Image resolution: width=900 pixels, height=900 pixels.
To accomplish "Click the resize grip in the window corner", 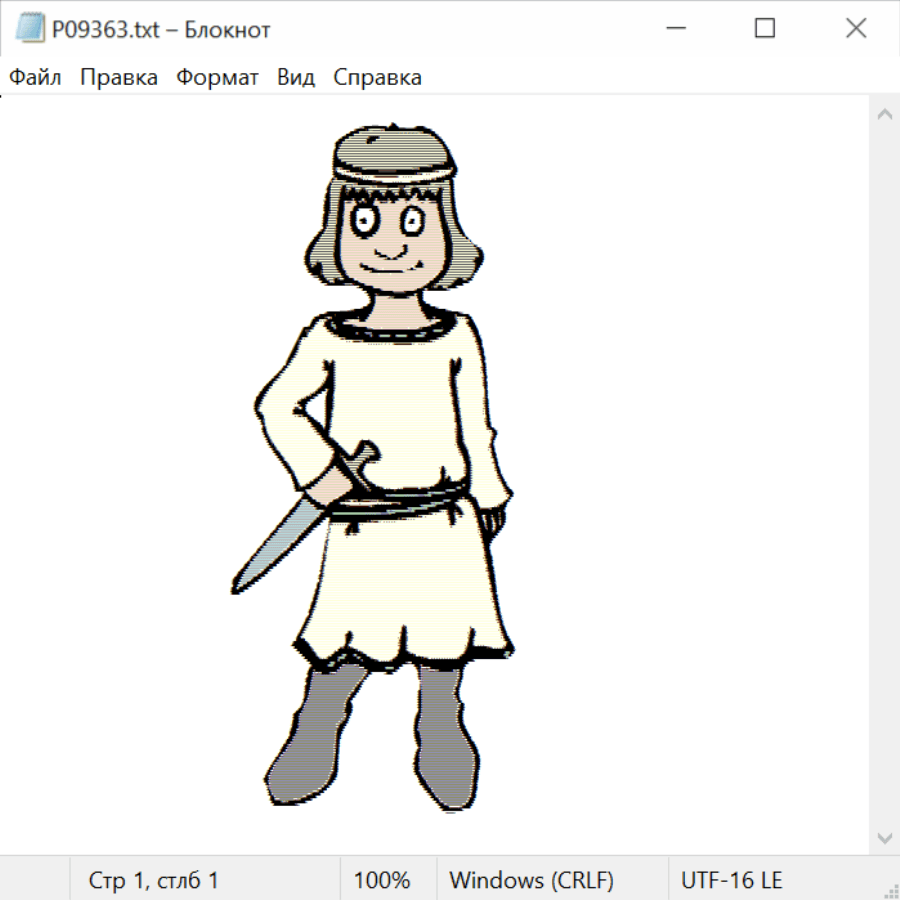I will click(891, 891).
